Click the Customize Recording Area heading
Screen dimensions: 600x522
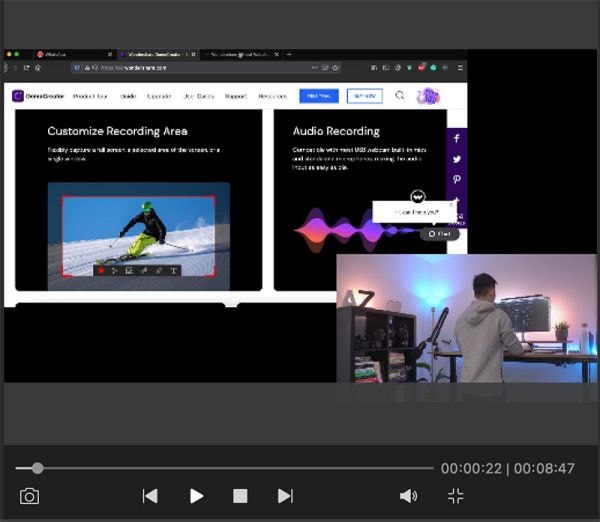[x=117, y=131]
